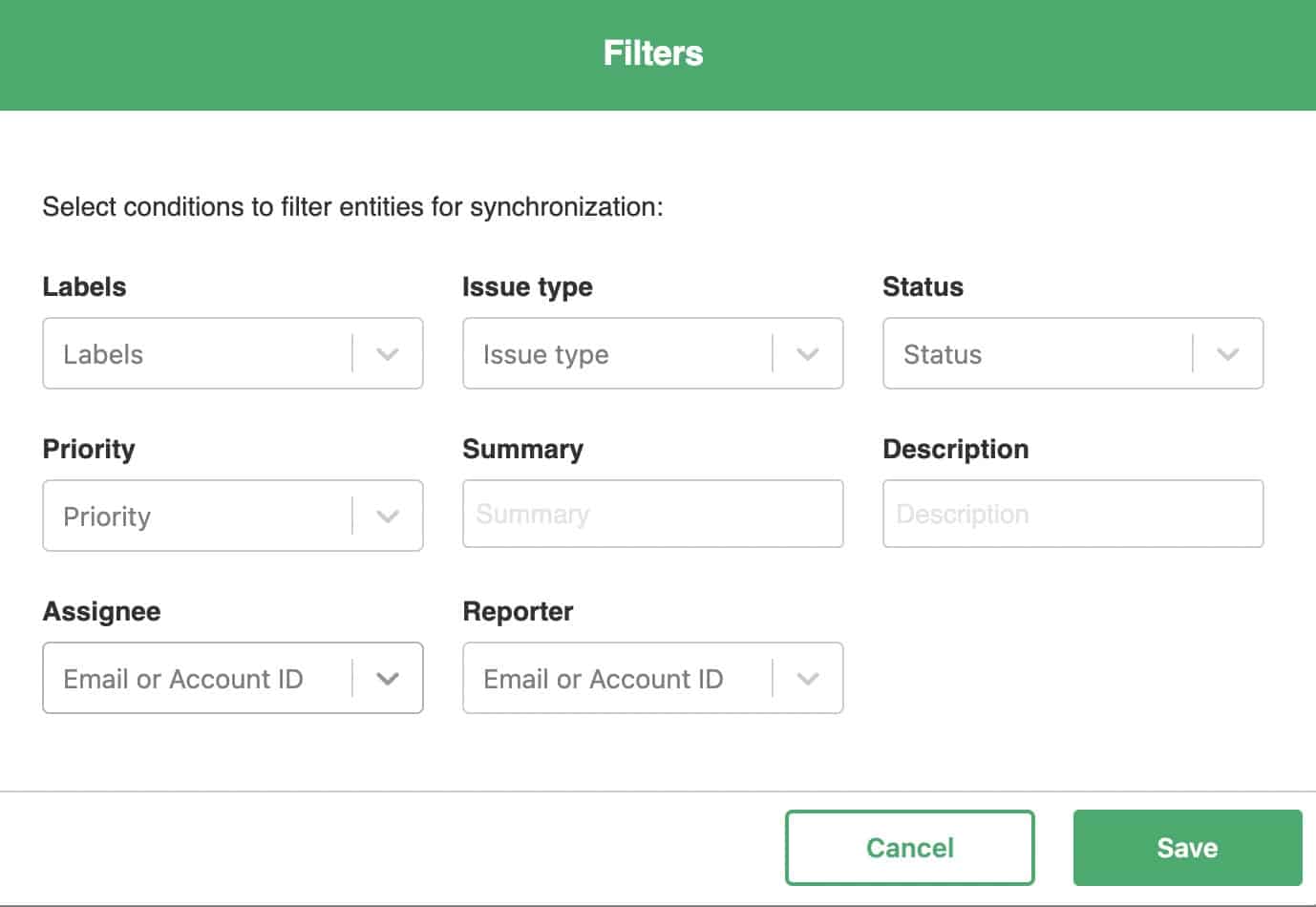Open the Labels dropdown chevron
Screen dimensions: 1316x907
coord(387,354)
